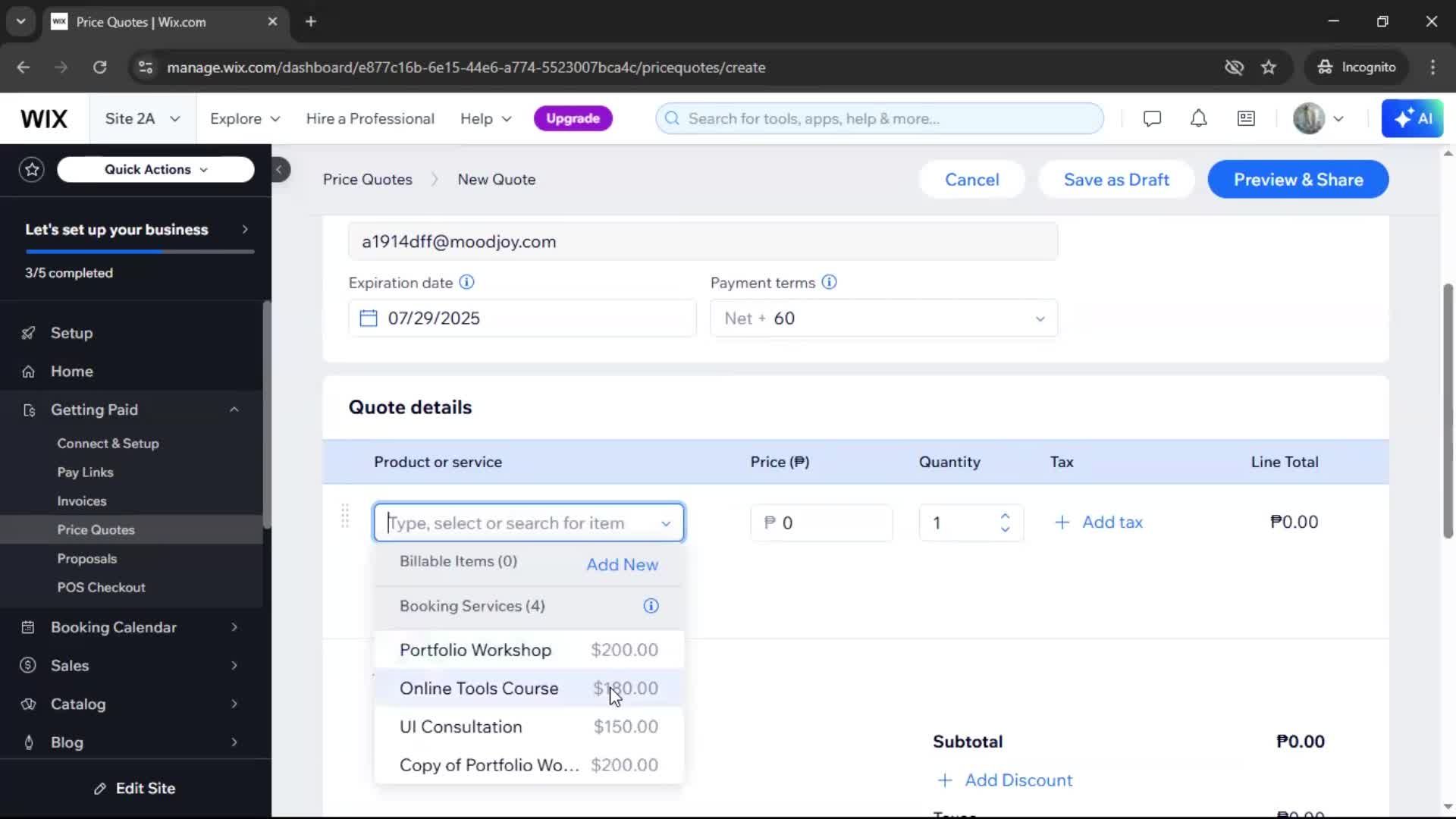Click the Booking Calendar icon
This screenshot has width=1456, height=819.
(28, 627)
